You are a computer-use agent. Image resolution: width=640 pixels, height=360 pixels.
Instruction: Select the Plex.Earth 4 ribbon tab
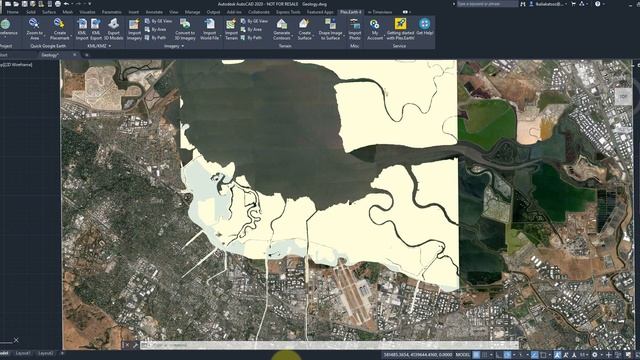point(351,12)
